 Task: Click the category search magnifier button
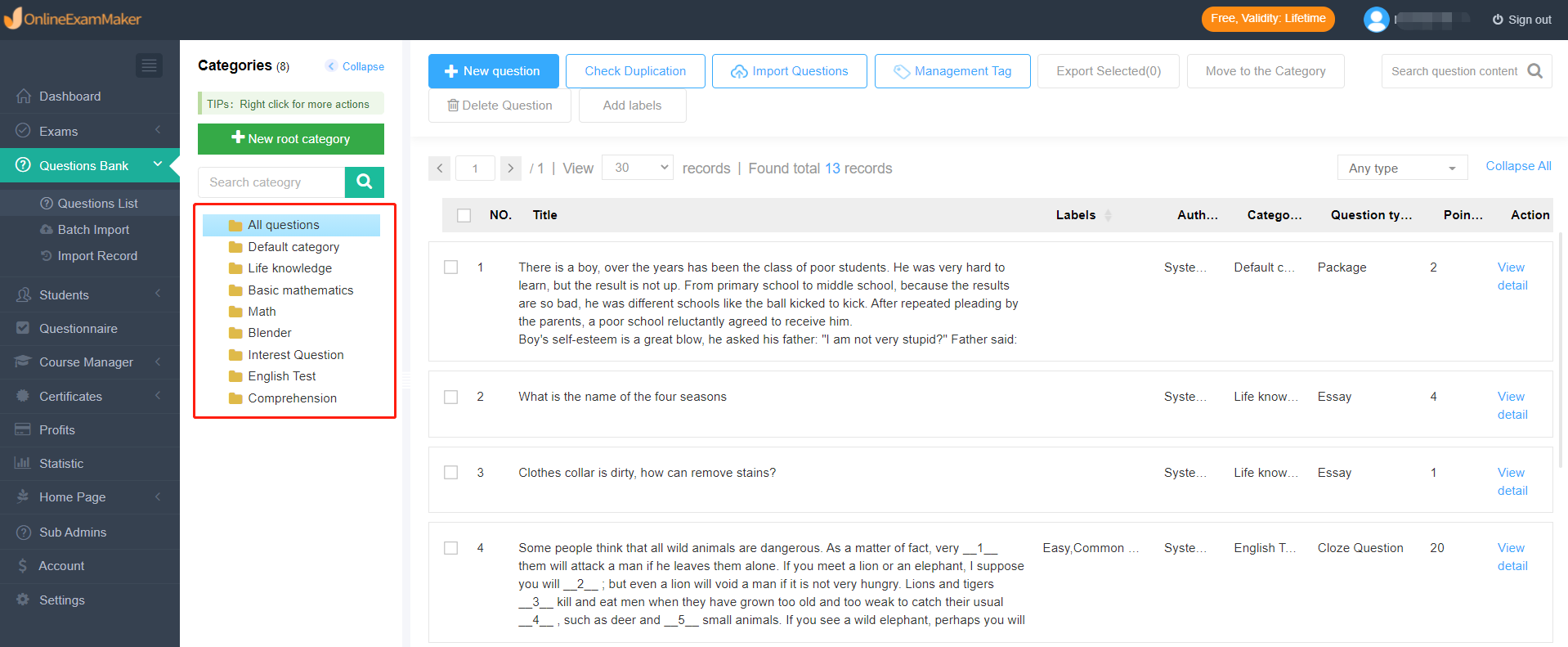pos(365,182)
